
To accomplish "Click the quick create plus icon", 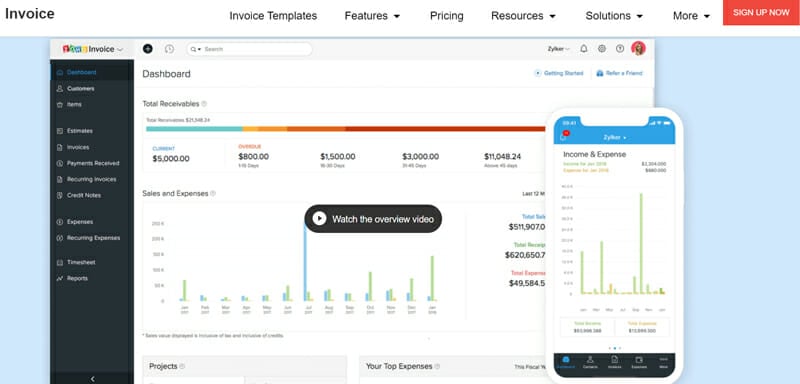I will (x=147, y=49).
